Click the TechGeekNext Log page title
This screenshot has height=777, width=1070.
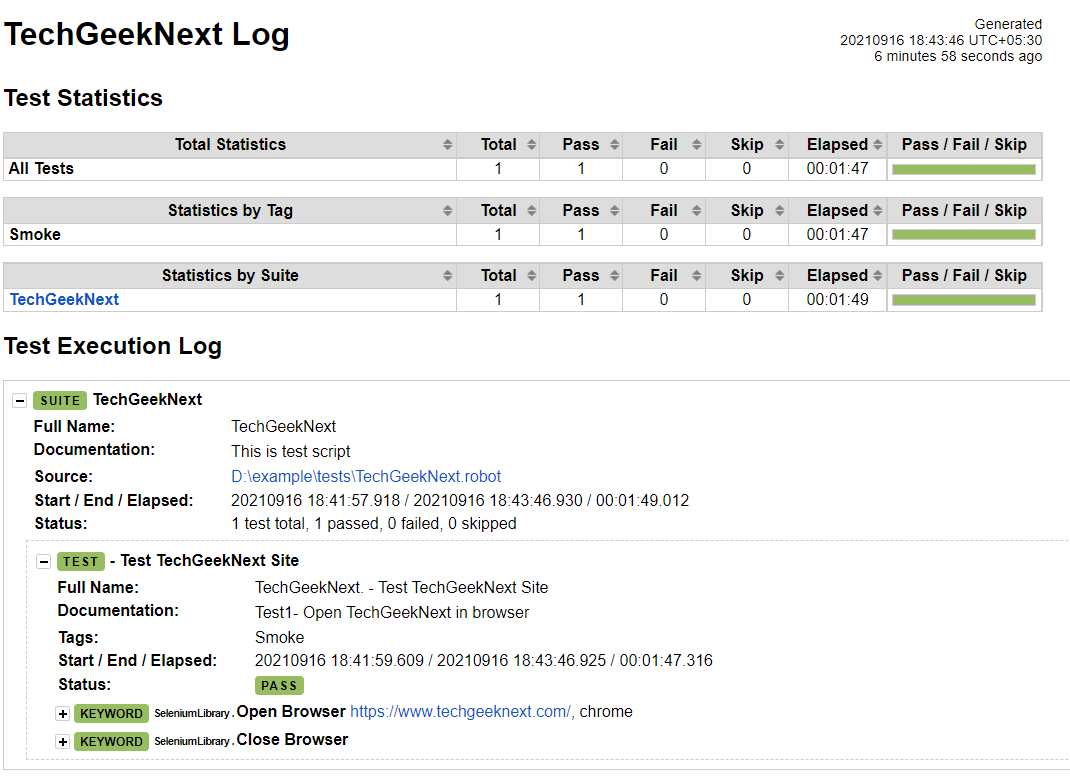(147, 35)
